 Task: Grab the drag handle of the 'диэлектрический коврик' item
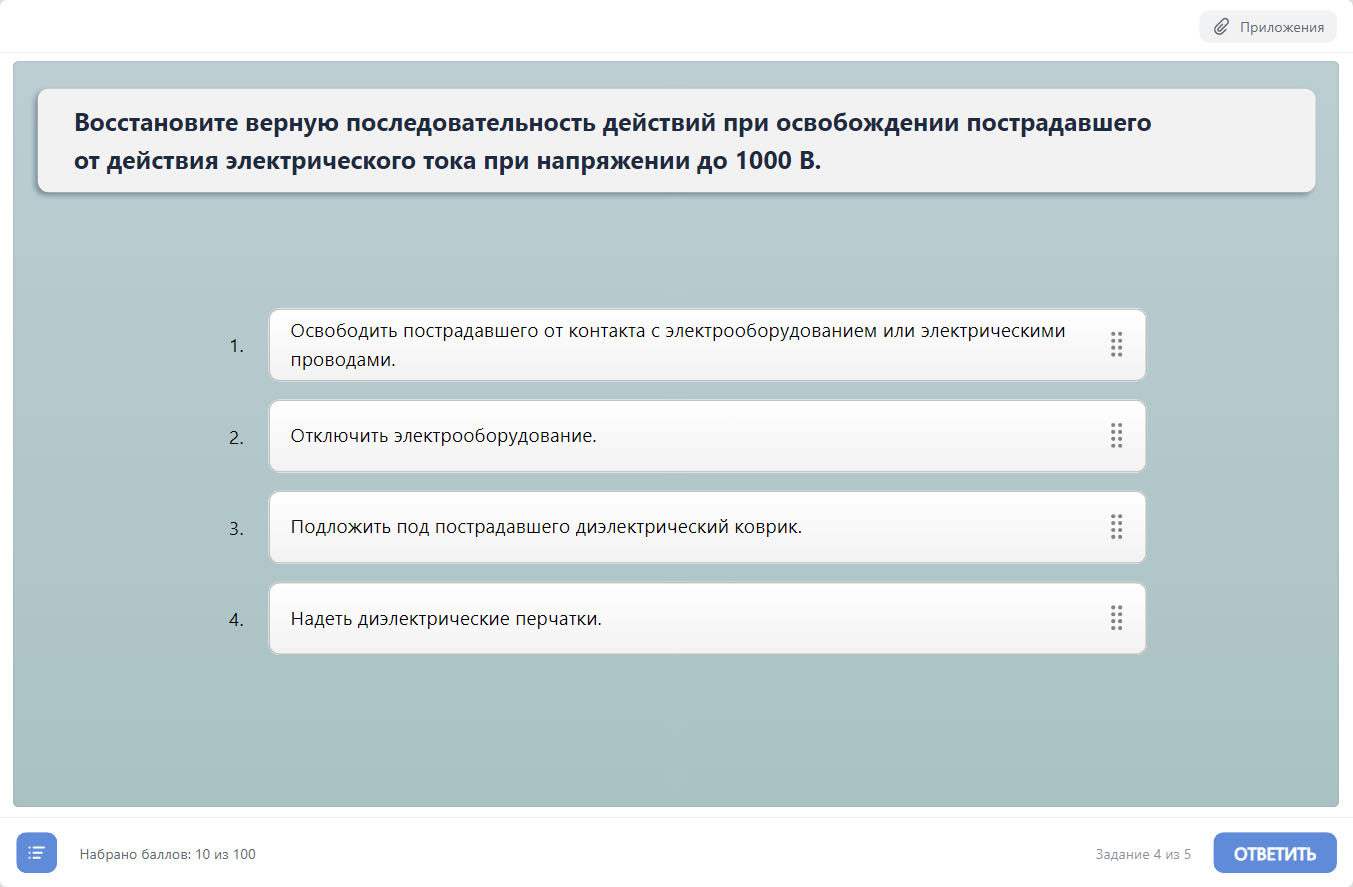(1116, 527)
